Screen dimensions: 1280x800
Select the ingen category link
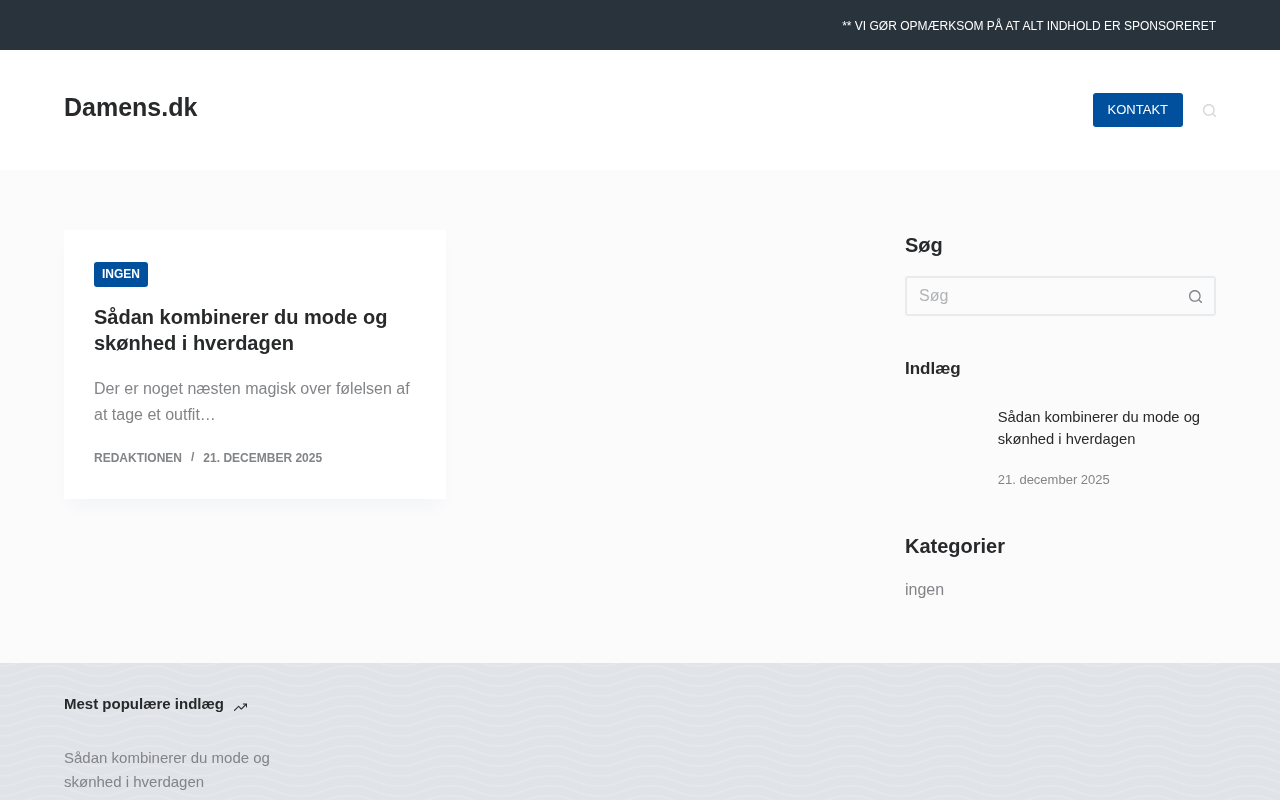(x=924, y=590)
